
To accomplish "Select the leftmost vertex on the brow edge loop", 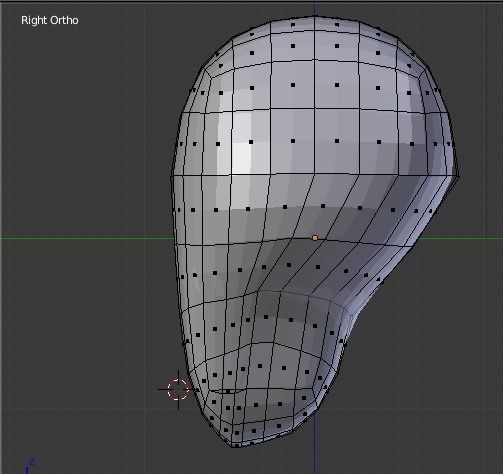I will pyautogui.click(x=172, y=177).
